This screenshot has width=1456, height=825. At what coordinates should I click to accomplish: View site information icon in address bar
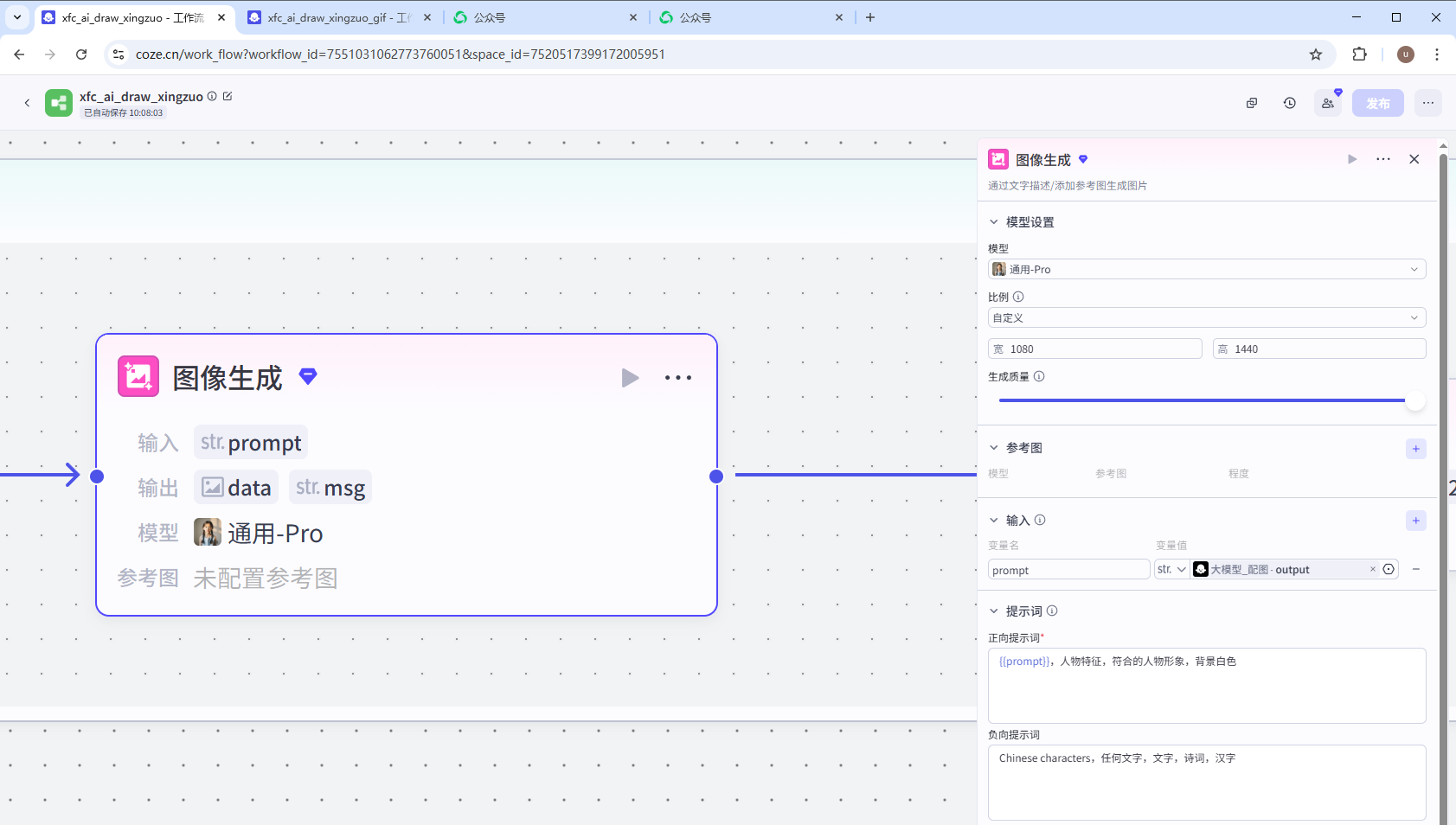(x=119, y=54)
